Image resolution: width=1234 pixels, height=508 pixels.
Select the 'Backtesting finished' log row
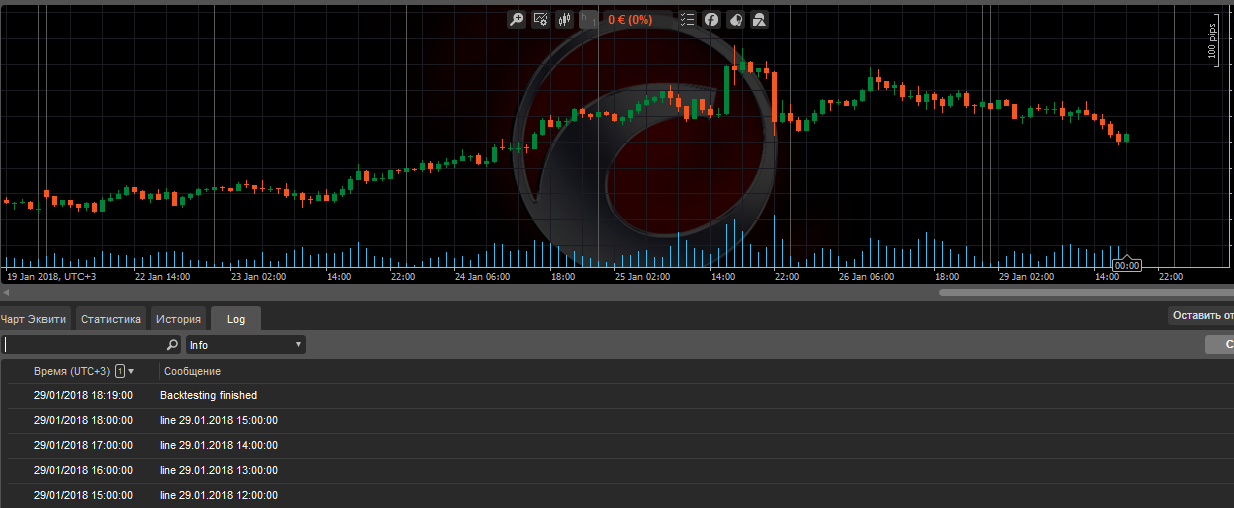click(617, 395)
